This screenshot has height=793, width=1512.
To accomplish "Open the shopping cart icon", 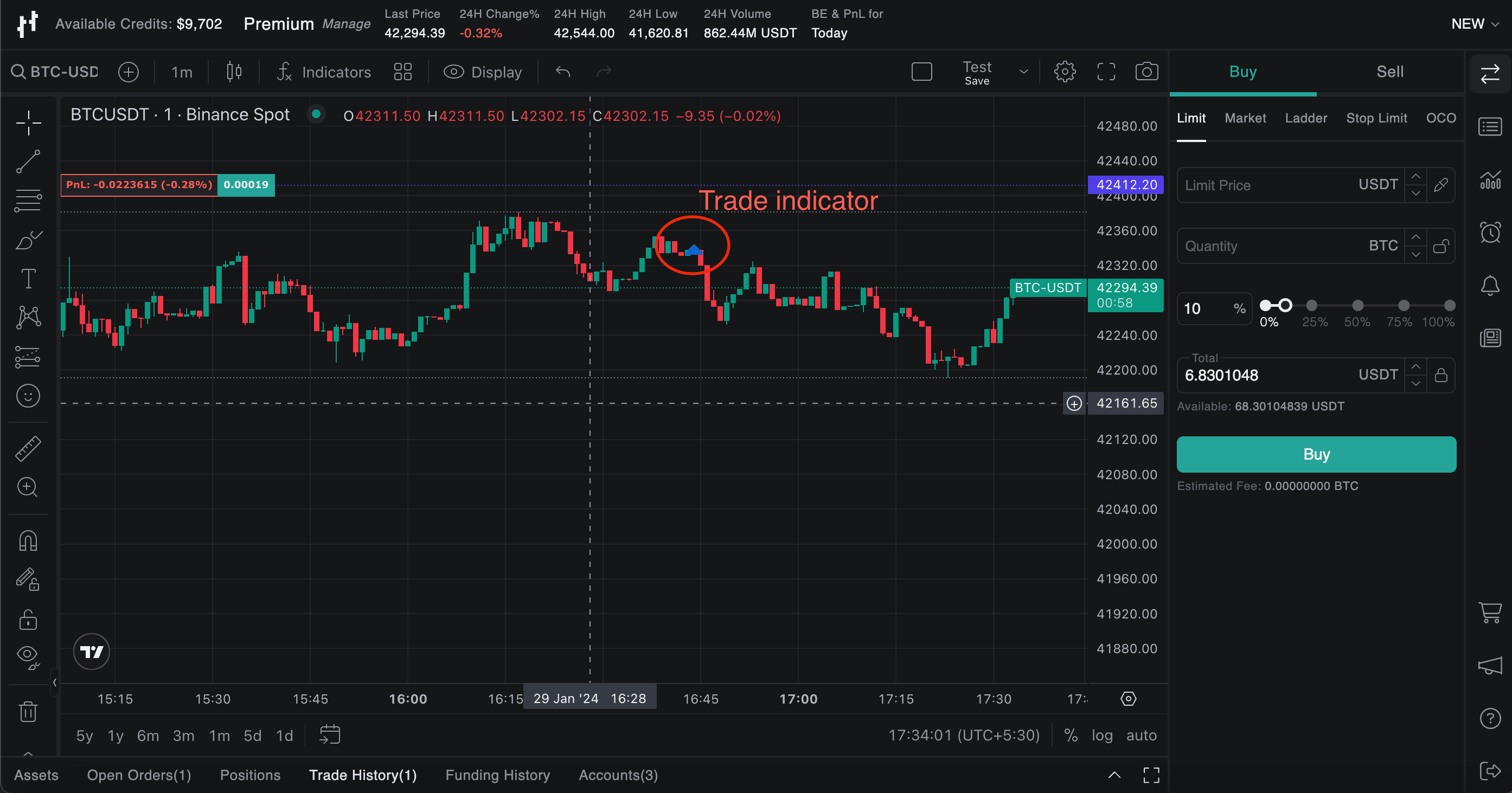I will (x=1490, y=613).
